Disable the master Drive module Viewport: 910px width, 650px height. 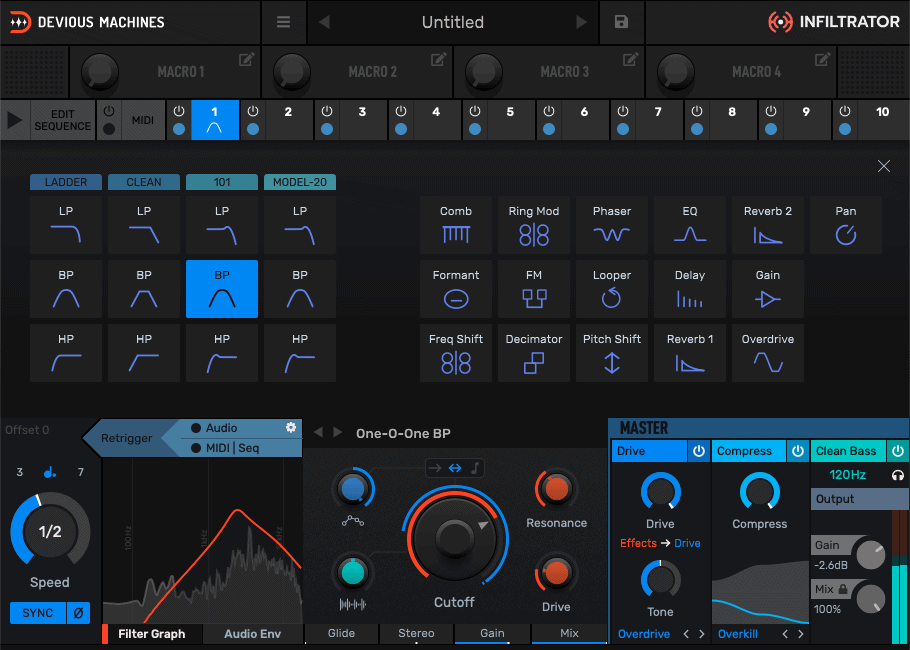pos(699,451)
